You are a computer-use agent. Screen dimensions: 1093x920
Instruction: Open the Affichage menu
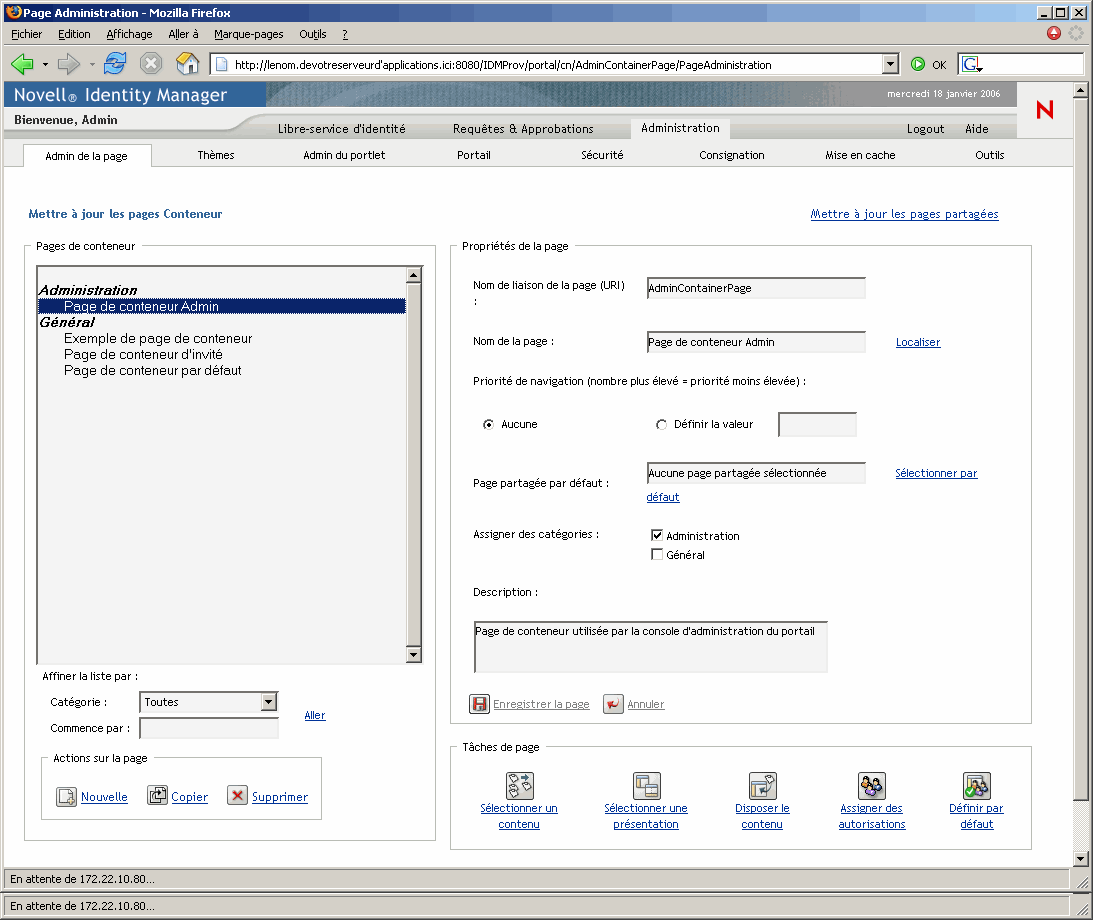tap(129, 34)
